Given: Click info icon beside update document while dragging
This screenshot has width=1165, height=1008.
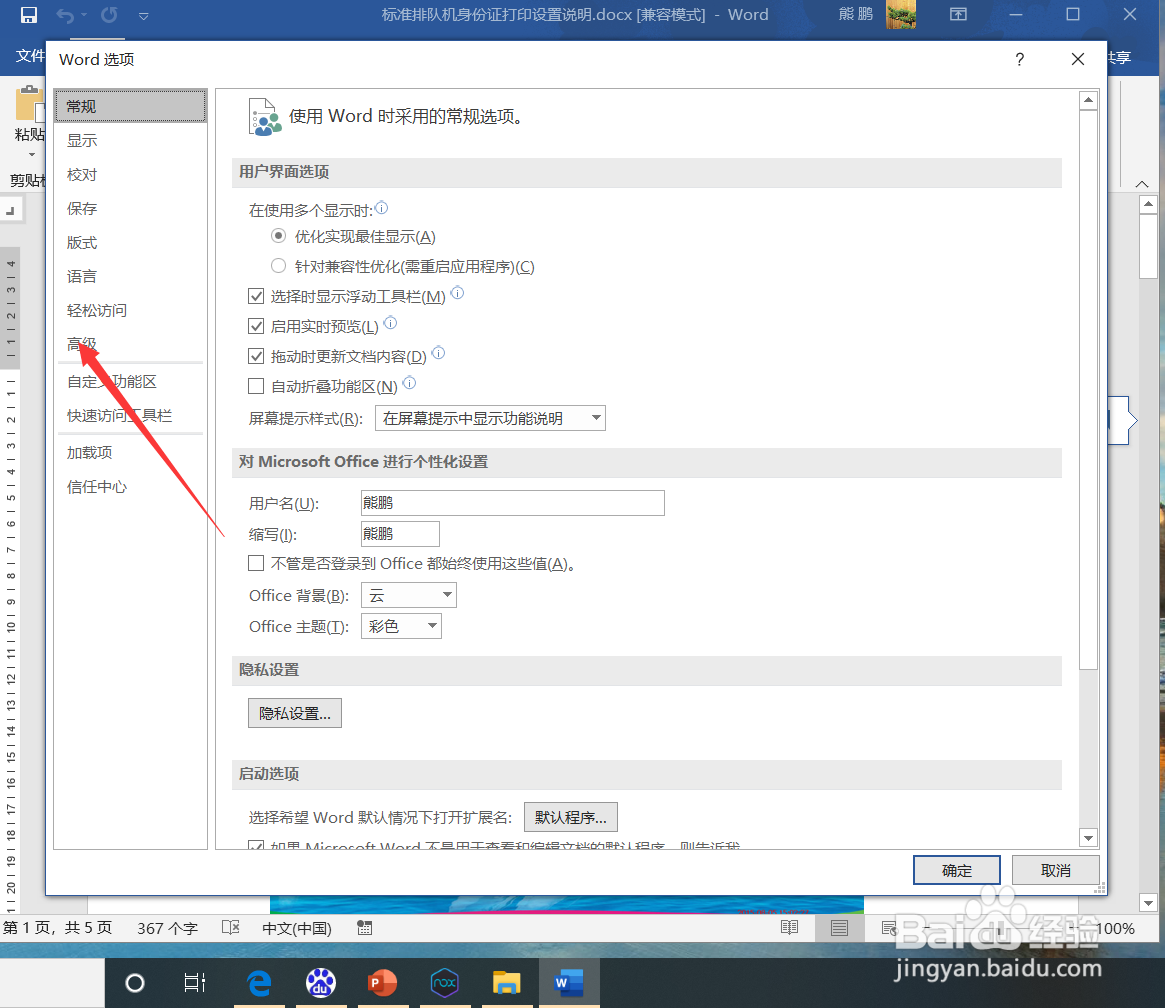Looking at the screenshot, I should (x=438, y=353).
